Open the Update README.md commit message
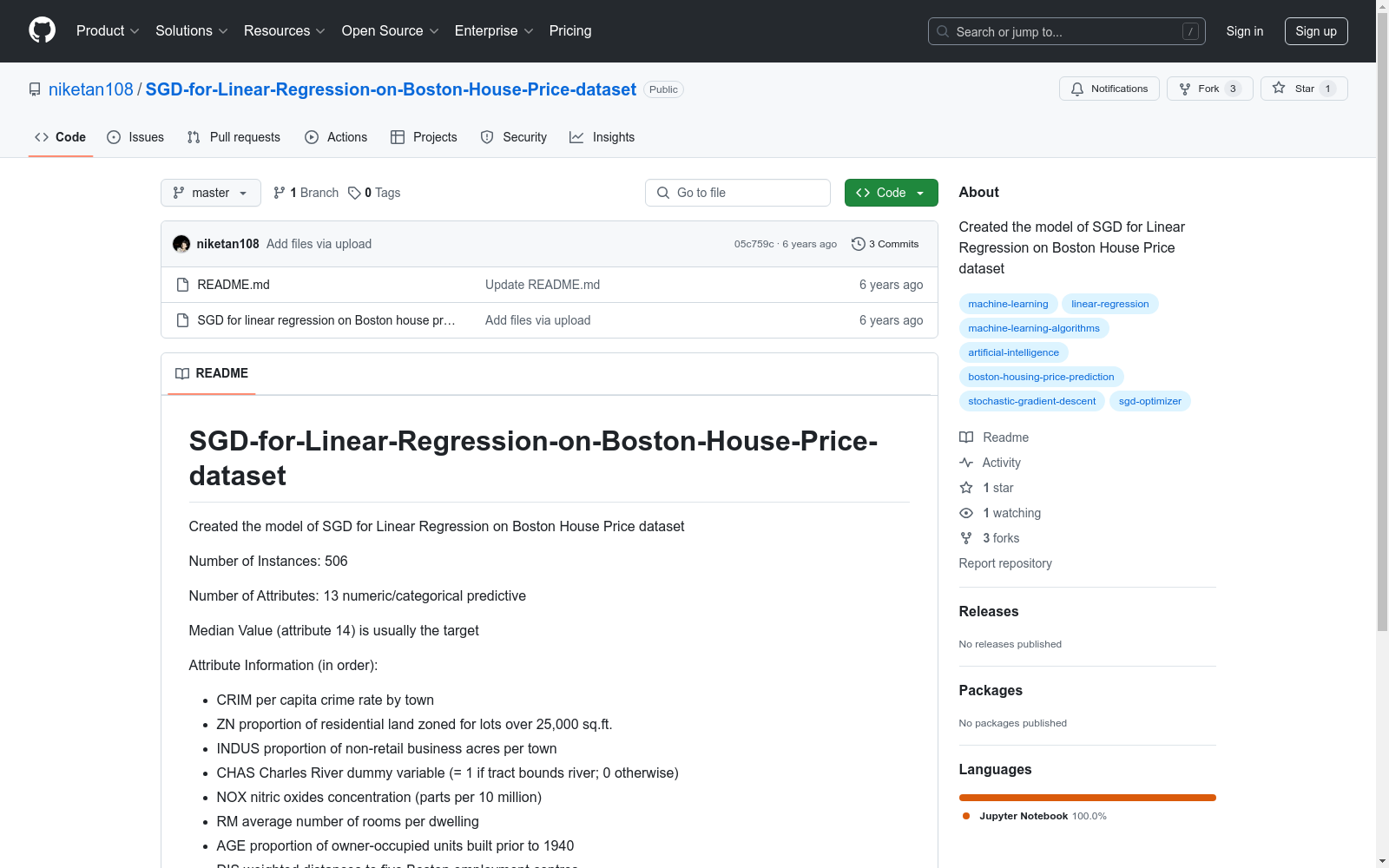The height and width of the screenshot is (868, 1389). (543, 285)
